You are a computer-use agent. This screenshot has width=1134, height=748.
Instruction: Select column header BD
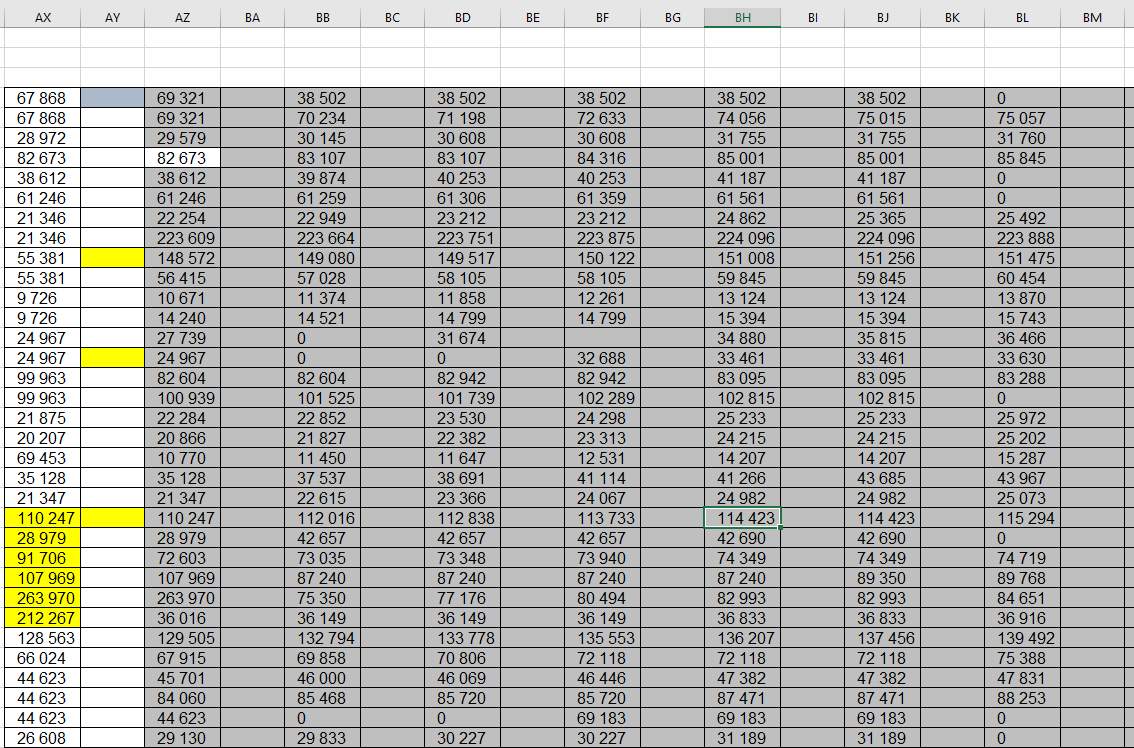tap(462, 17)
